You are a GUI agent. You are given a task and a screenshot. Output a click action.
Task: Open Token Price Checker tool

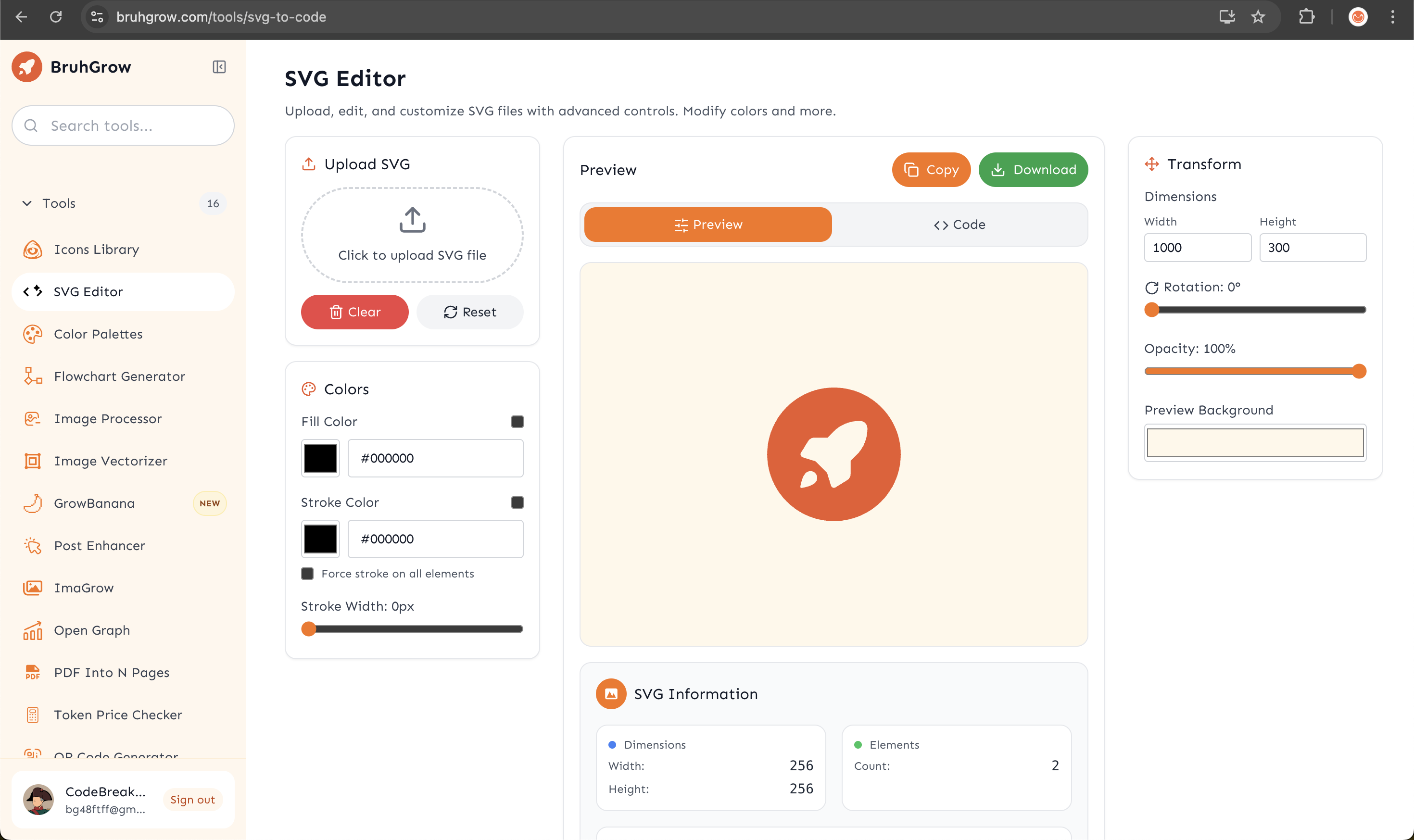pyautogui.click(x=123, y=715)
